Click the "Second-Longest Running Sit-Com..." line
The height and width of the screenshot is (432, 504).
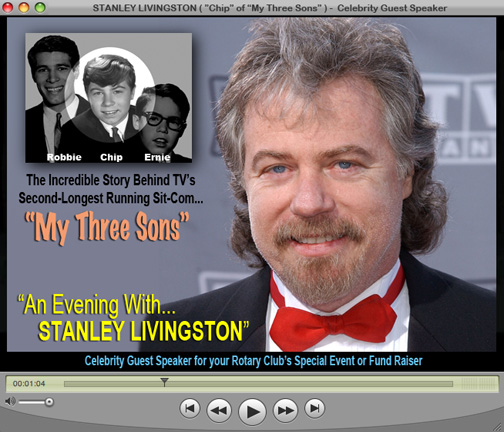(x=111, y=198)
